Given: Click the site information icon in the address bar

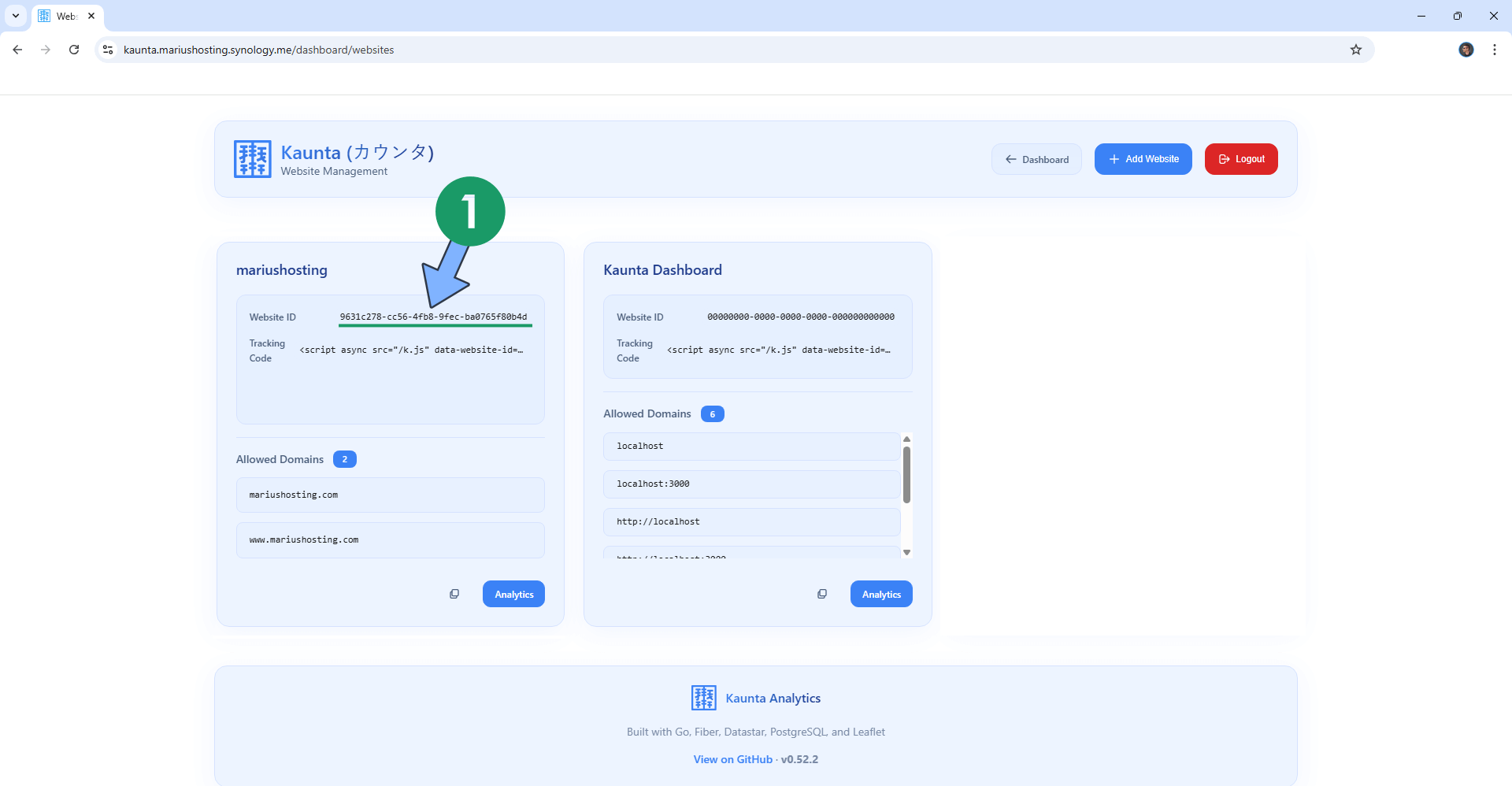Looking at the screenshot, I should [107, 49].
